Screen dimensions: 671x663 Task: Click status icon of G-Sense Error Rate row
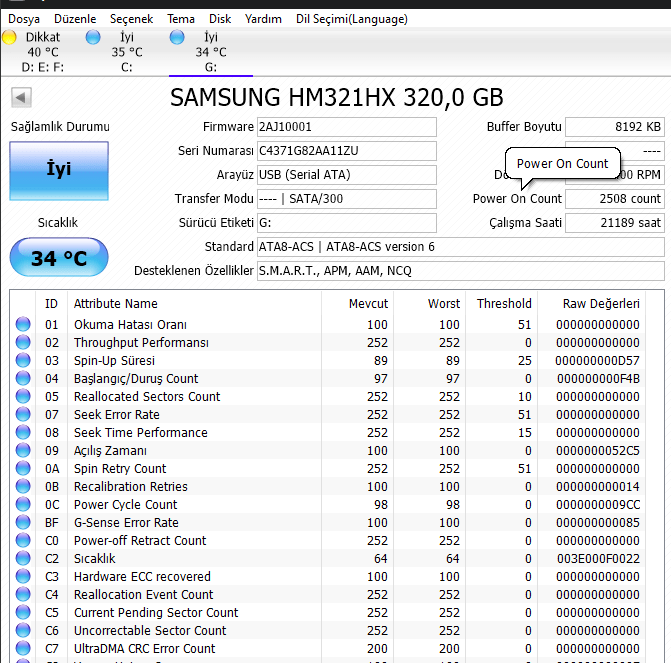coord(23,522)
